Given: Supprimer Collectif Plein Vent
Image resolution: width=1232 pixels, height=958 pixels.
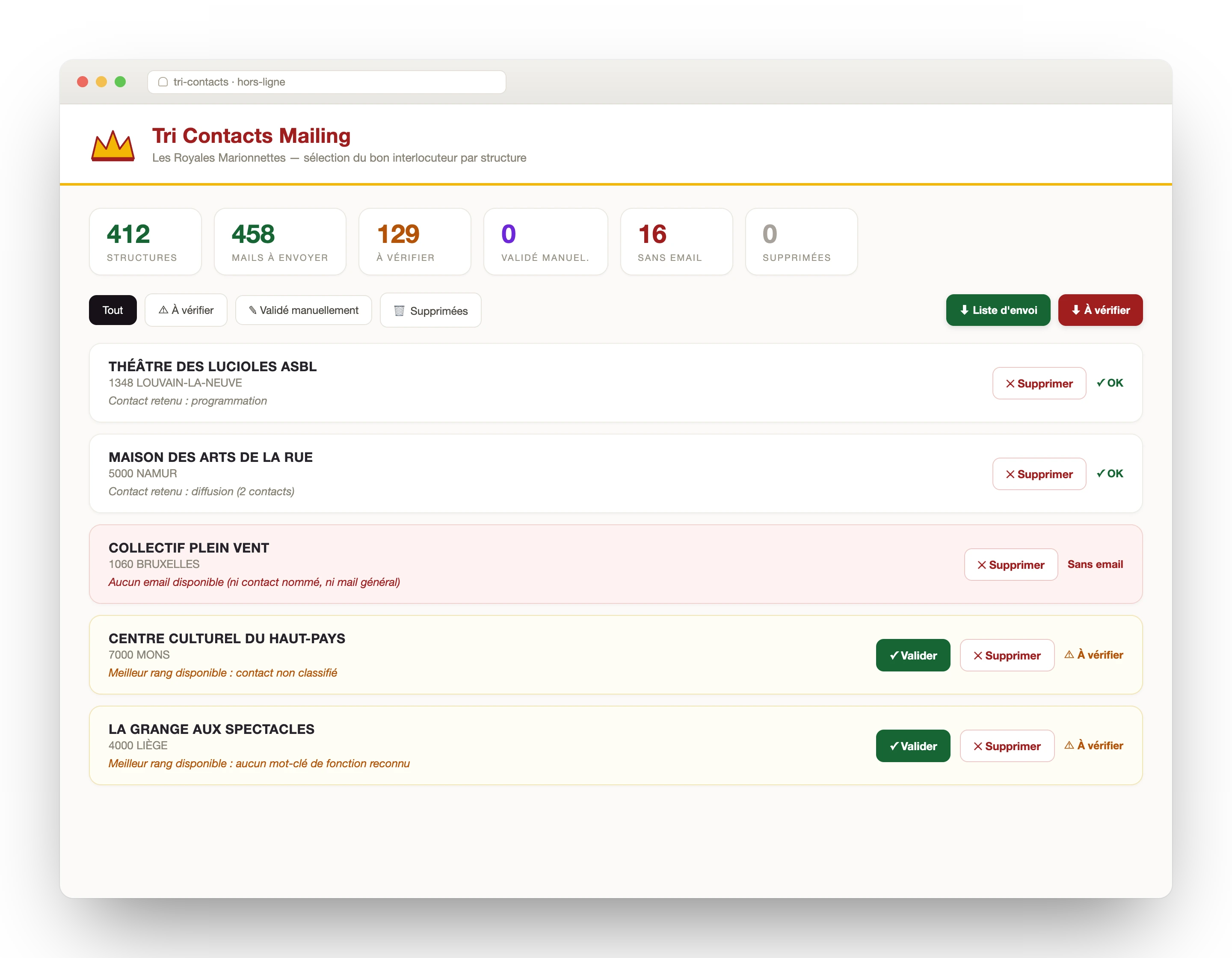Looking at the screenshot, I should pos(1011,565).
